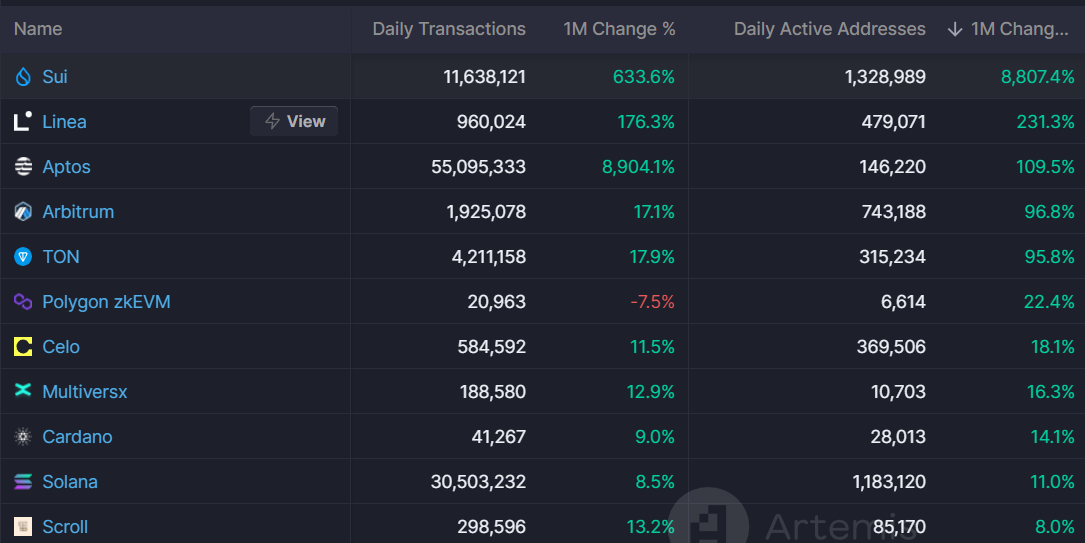The image size is (1085, 543).
Task: Select Sui daily transactions 11,638,121
Action: 484,77
